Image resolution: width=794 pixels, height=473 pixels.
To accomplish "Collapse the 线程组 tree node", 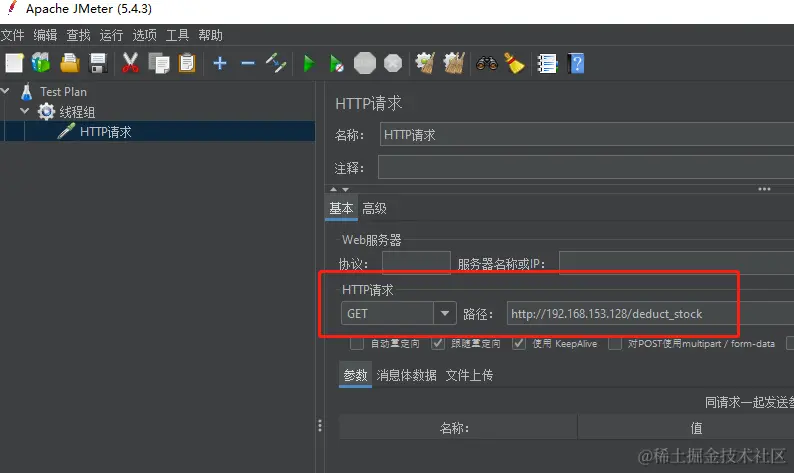I will [x=24, y=111].
